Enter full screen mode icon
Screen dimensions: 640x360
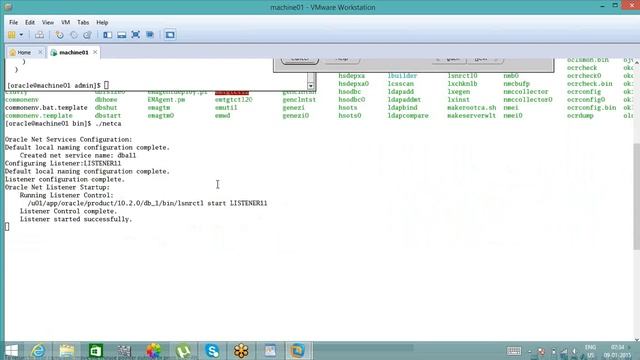click(136, 35)
